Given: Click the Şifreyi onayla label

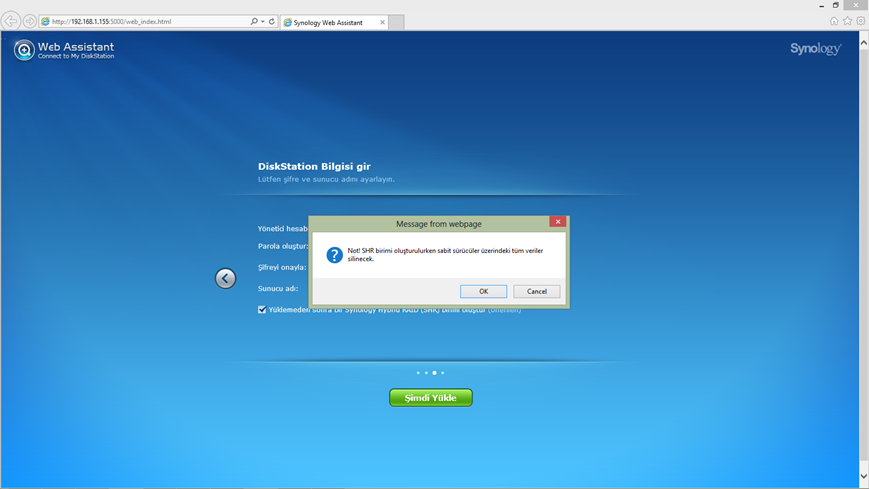Looking at the screenshot, I should coord(282,267).
